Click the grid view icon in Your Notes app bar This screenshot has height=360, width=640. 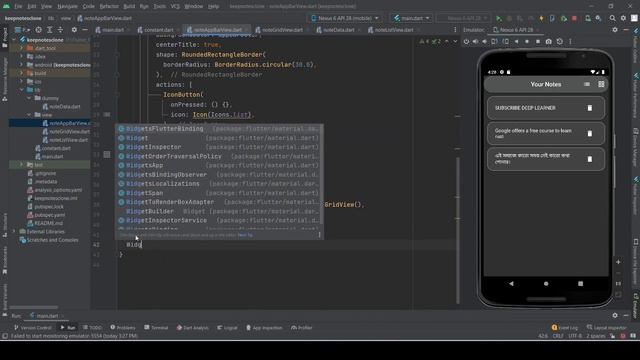[601, 84]
